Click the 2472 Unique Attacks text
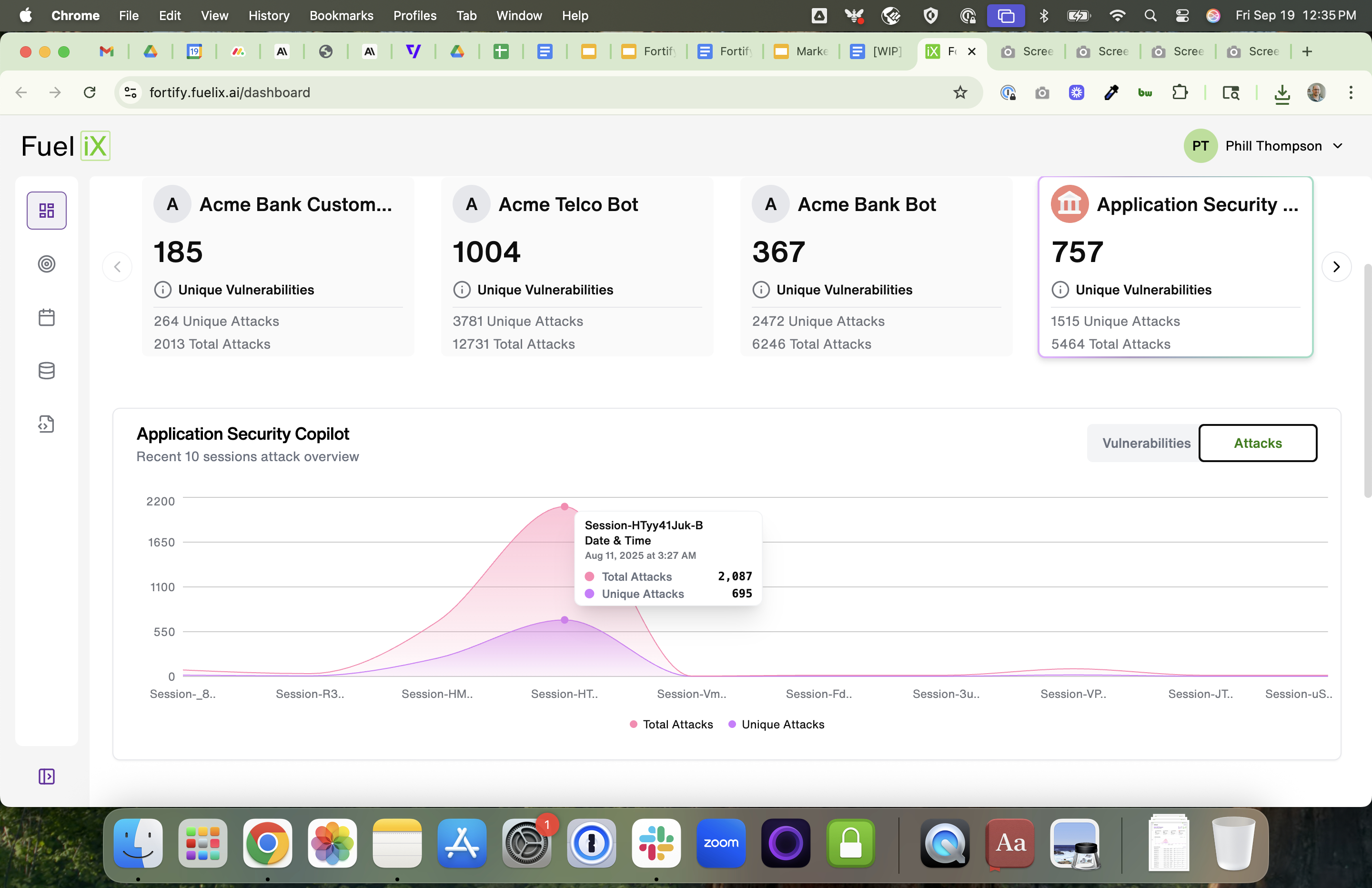Image resolution: width=1372 pixels, height=888 pixels. (817, 321)
